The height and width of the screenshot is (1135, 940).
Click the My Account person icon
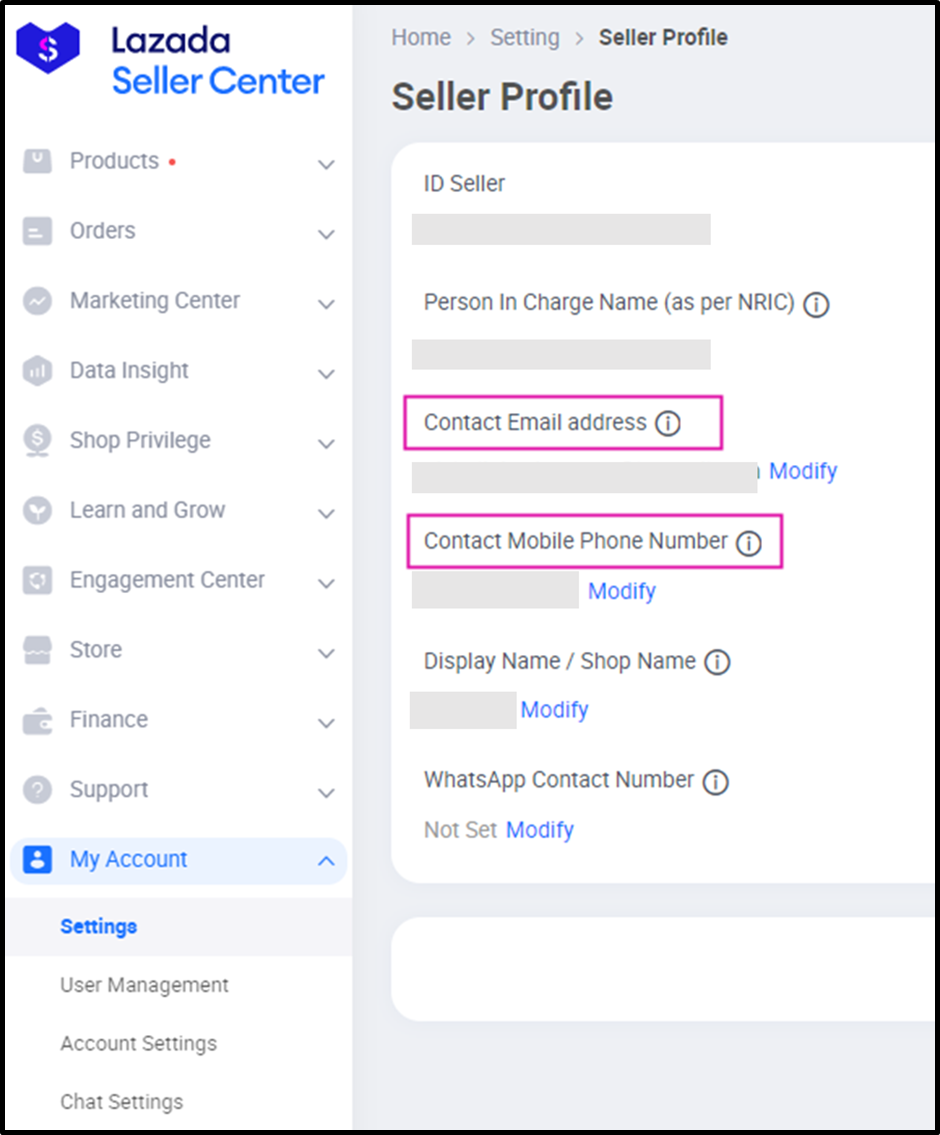pos(37,859)
